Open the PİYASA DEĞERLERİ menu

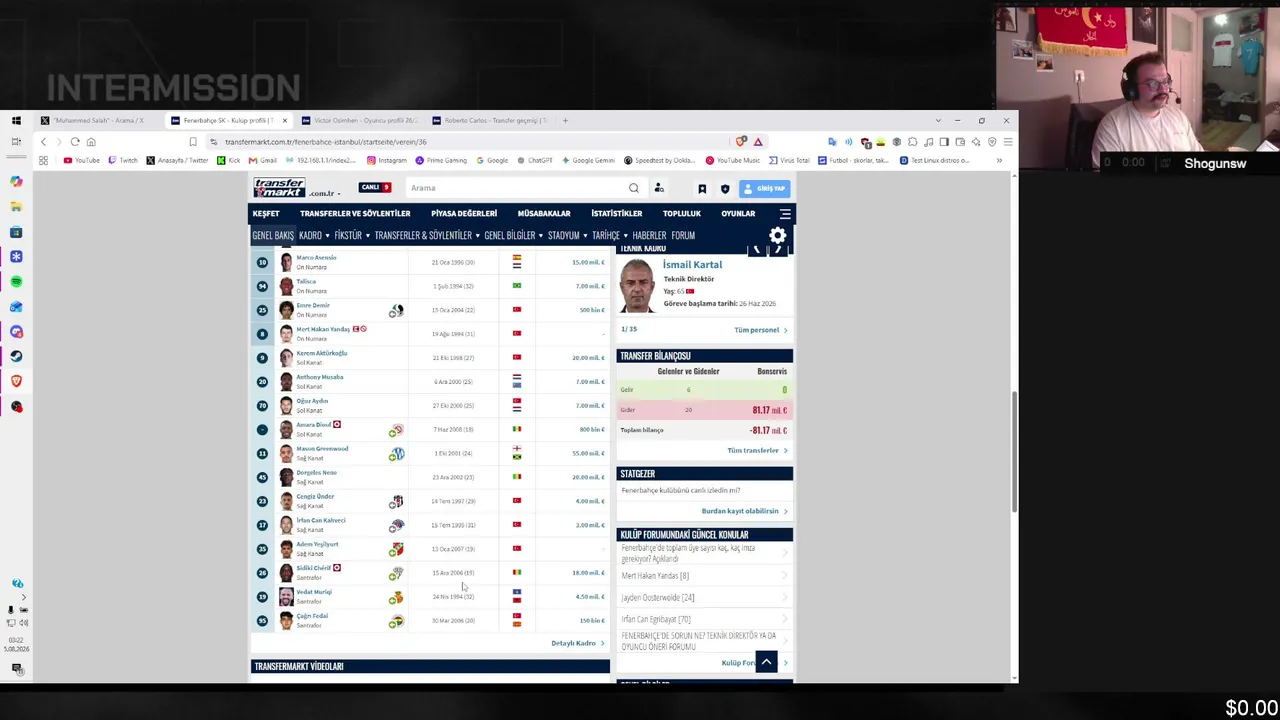(464, 214)
